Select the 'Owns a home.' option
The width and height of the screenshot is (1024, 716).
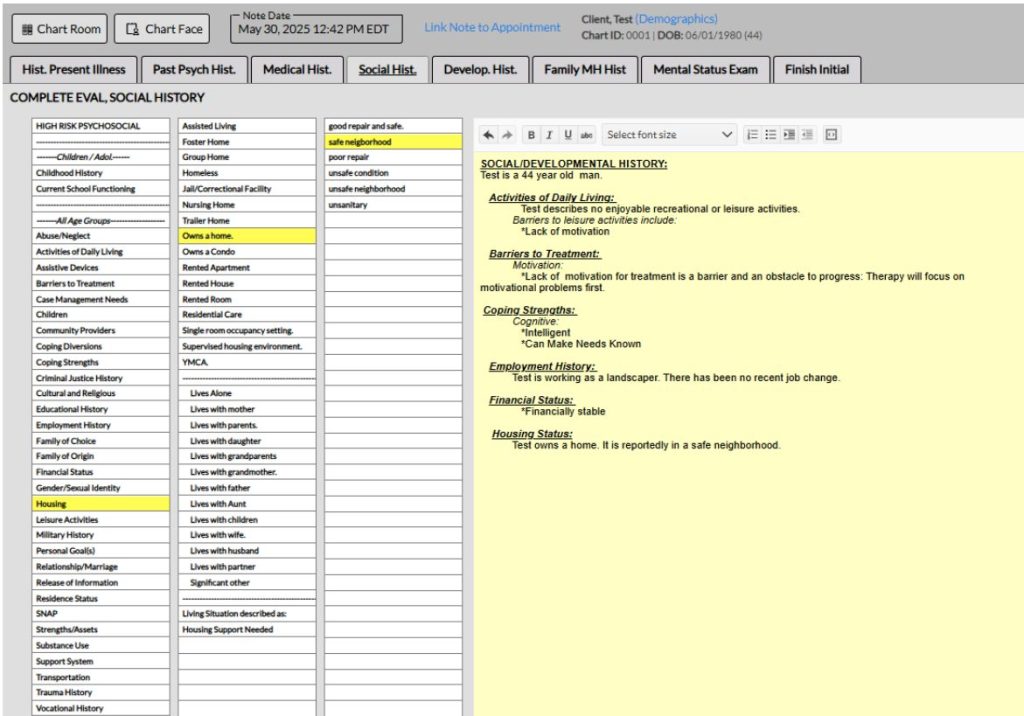click(245, 236)
